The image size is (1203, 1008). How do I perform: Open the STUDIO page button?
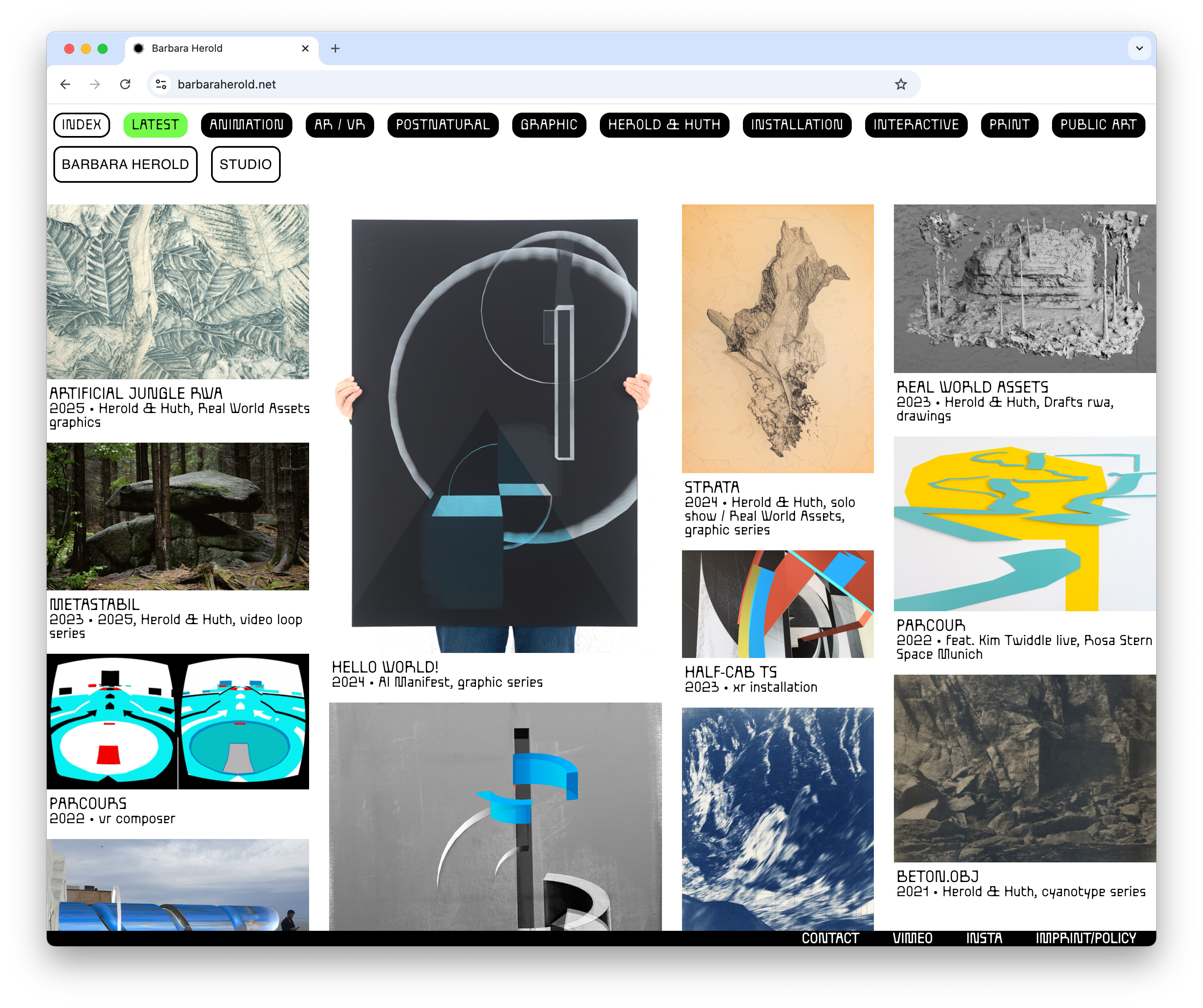pyautogui.click(x=245, y=164)
